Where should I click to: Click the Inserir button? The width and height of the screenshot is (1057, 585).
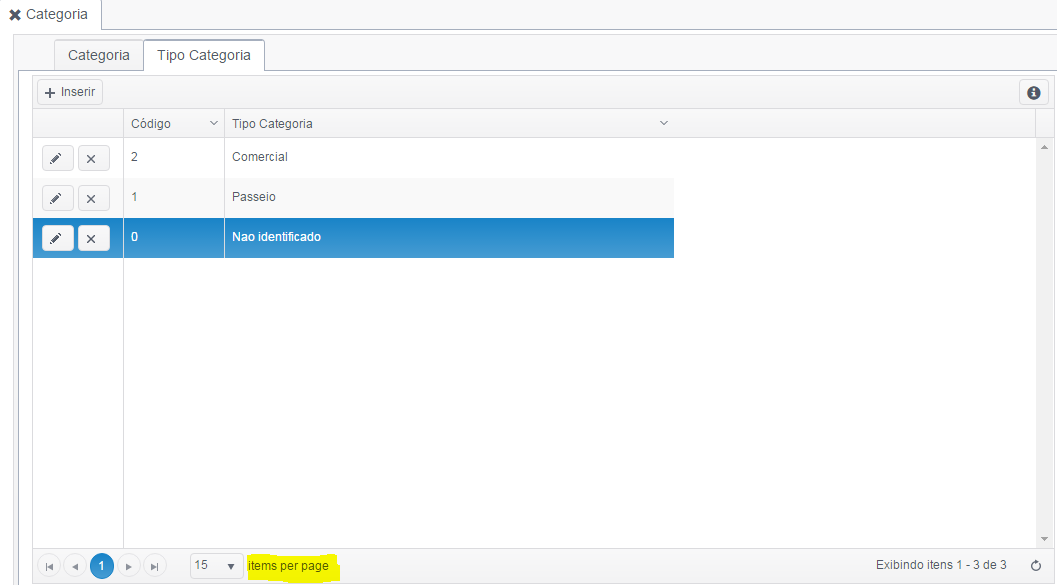point(70,92)
